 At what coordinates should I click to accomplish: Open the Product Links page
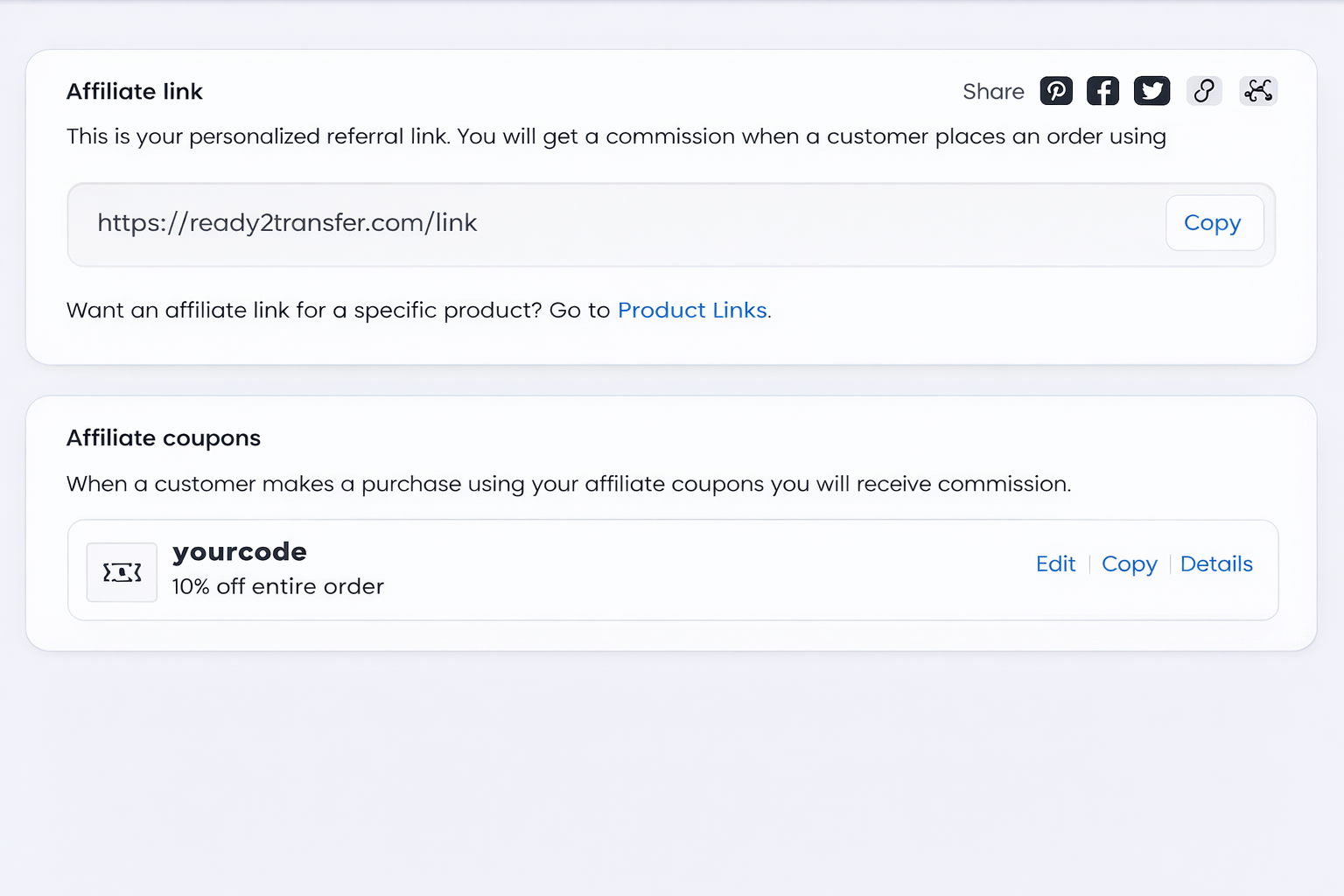(692, 311)
